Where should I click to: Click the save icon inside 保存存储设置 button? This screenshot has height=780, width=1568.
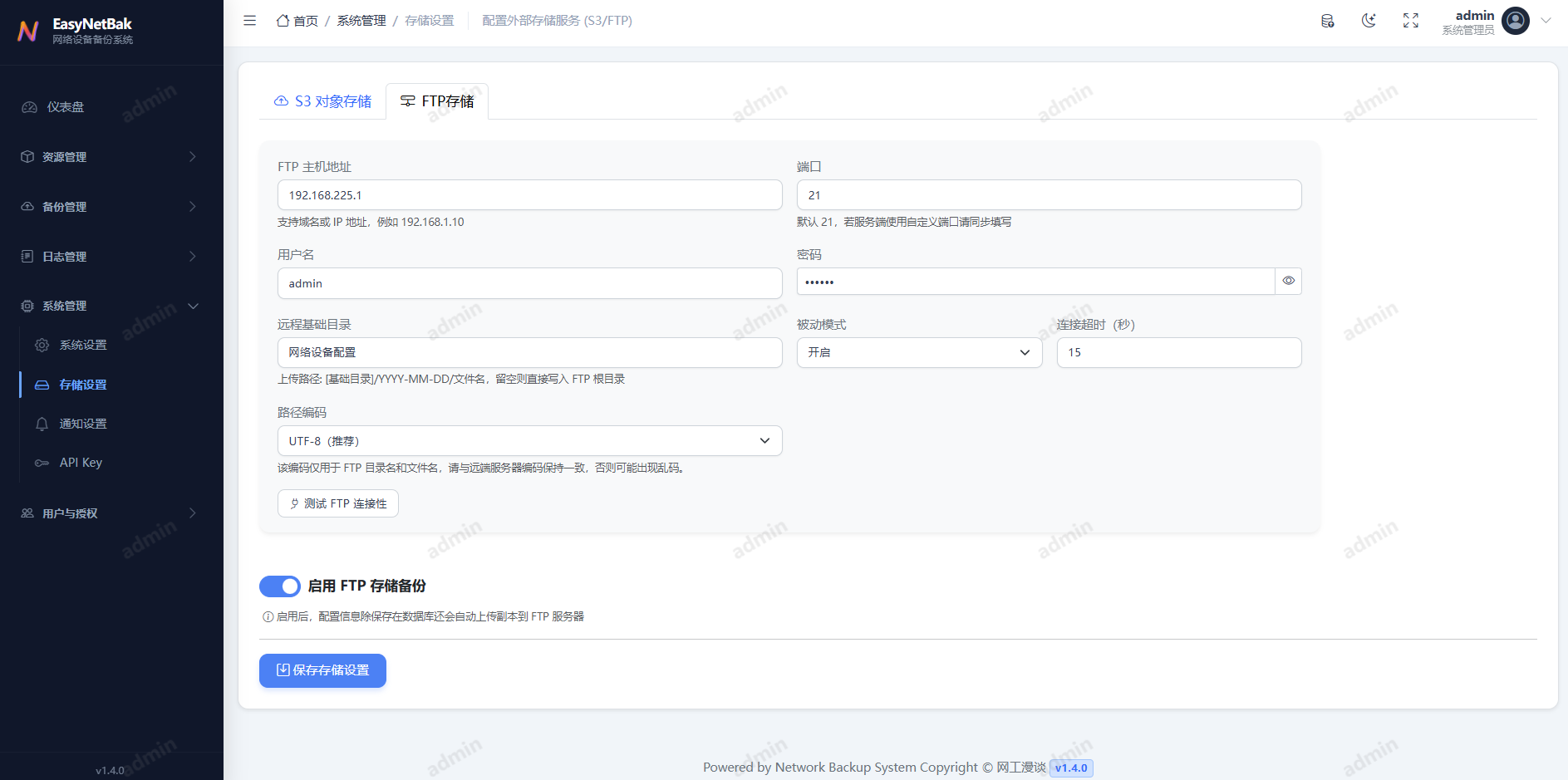click(283, 670)
